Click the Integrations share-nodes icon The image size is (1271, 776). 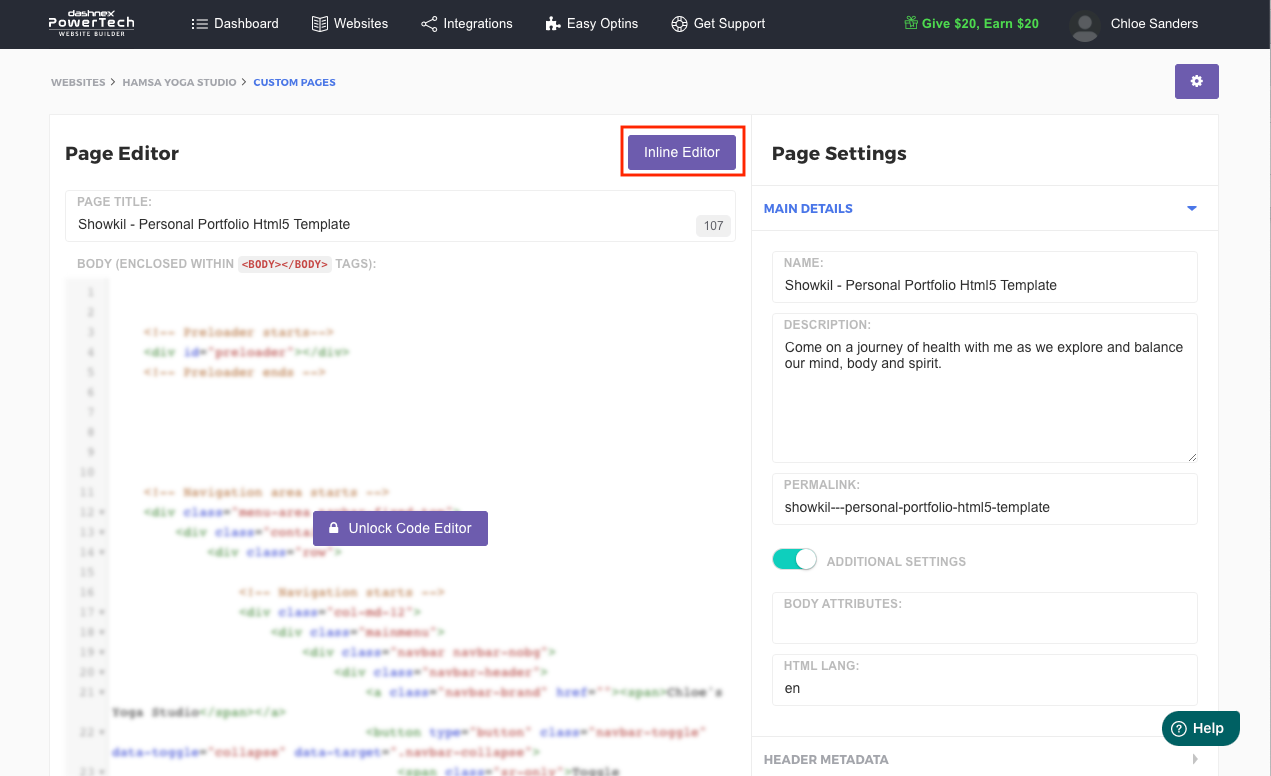pos(429,23)
